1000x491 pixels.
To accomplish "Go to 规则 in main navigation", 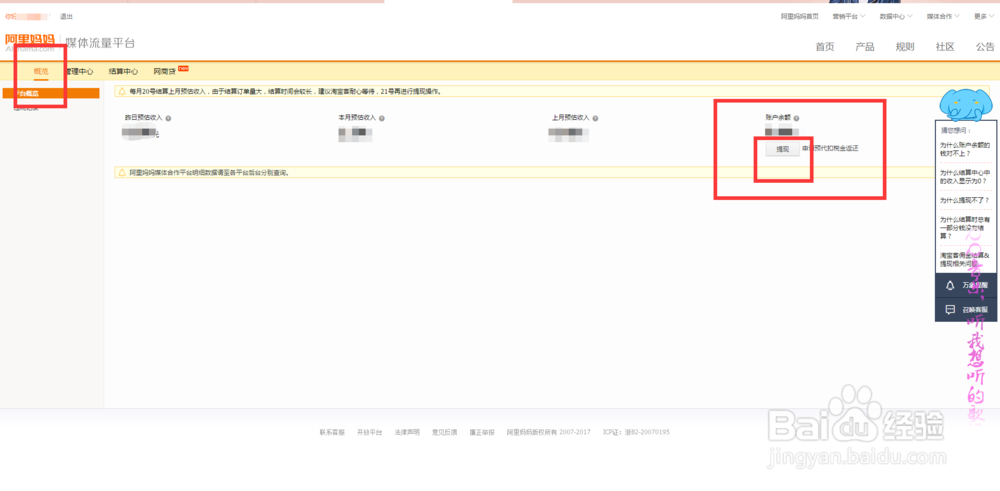I will pyautogui.click(x=905, y=47).
